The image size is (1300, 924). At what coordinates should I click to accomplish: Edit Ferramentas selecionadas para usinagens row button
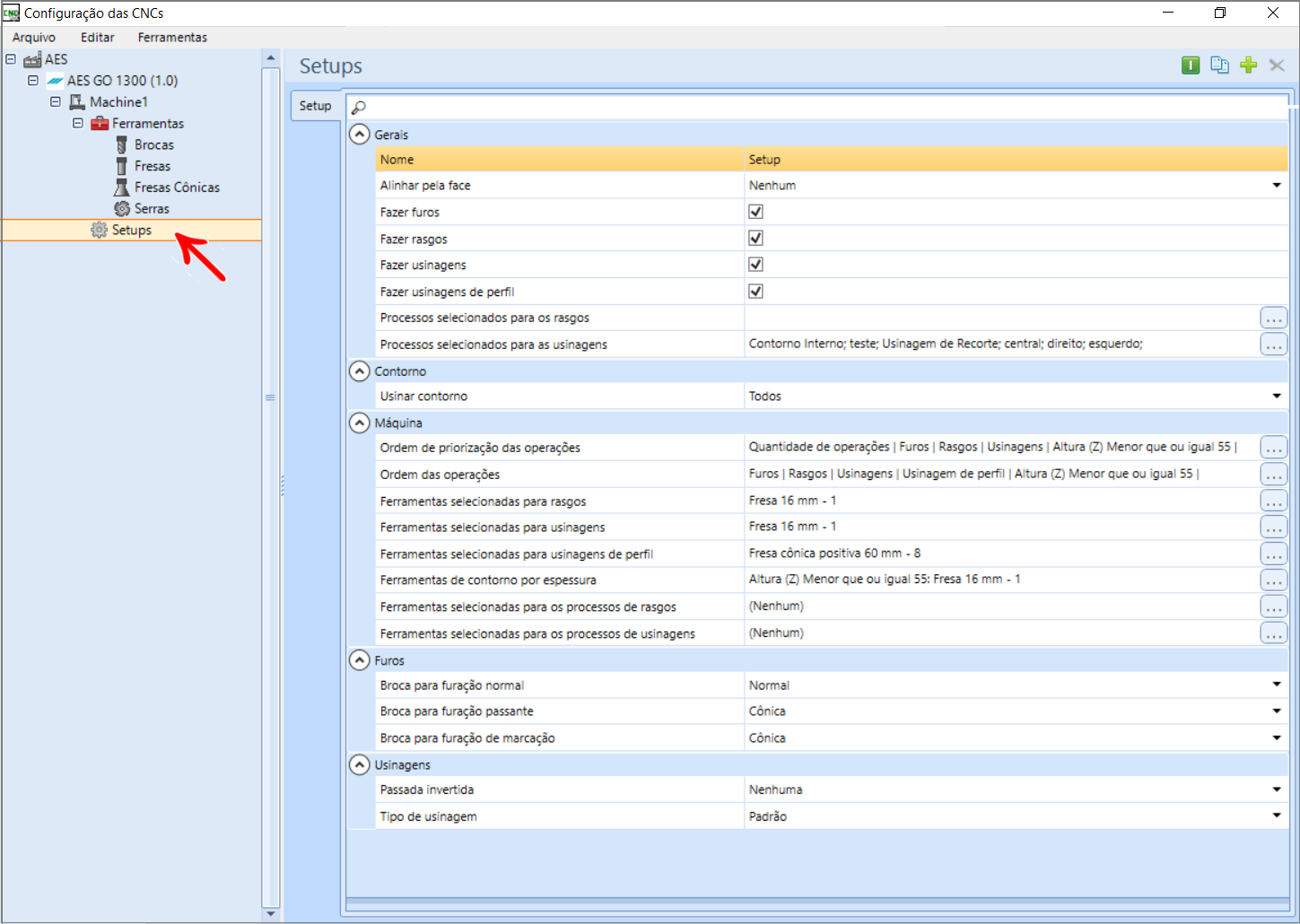1273,527
